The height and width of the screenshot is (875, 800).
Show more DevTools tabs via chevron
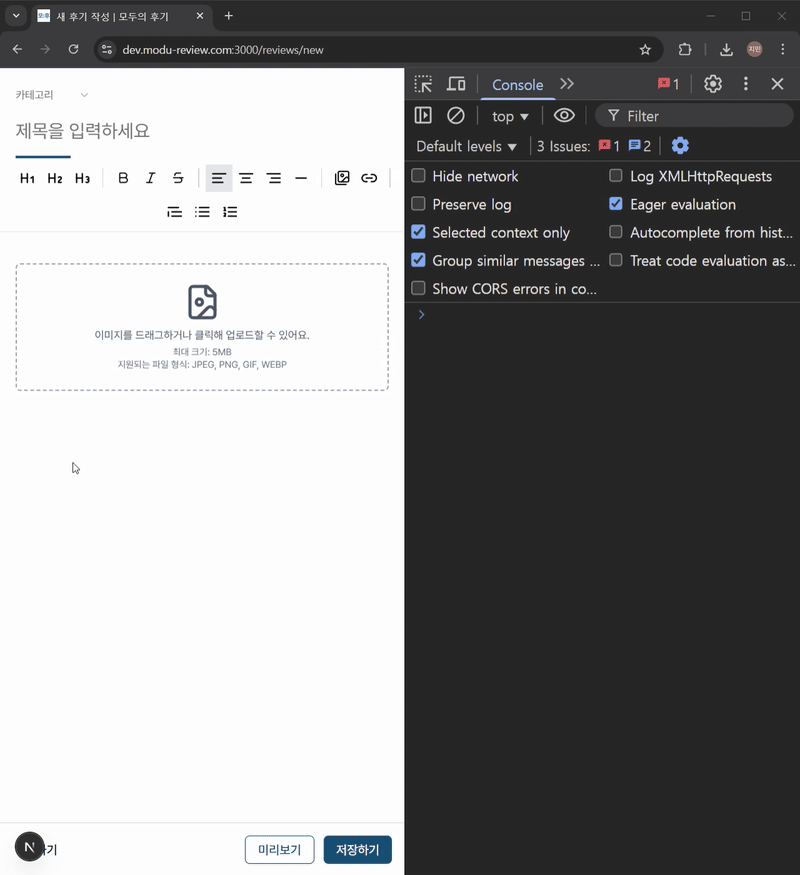(567, 85)
